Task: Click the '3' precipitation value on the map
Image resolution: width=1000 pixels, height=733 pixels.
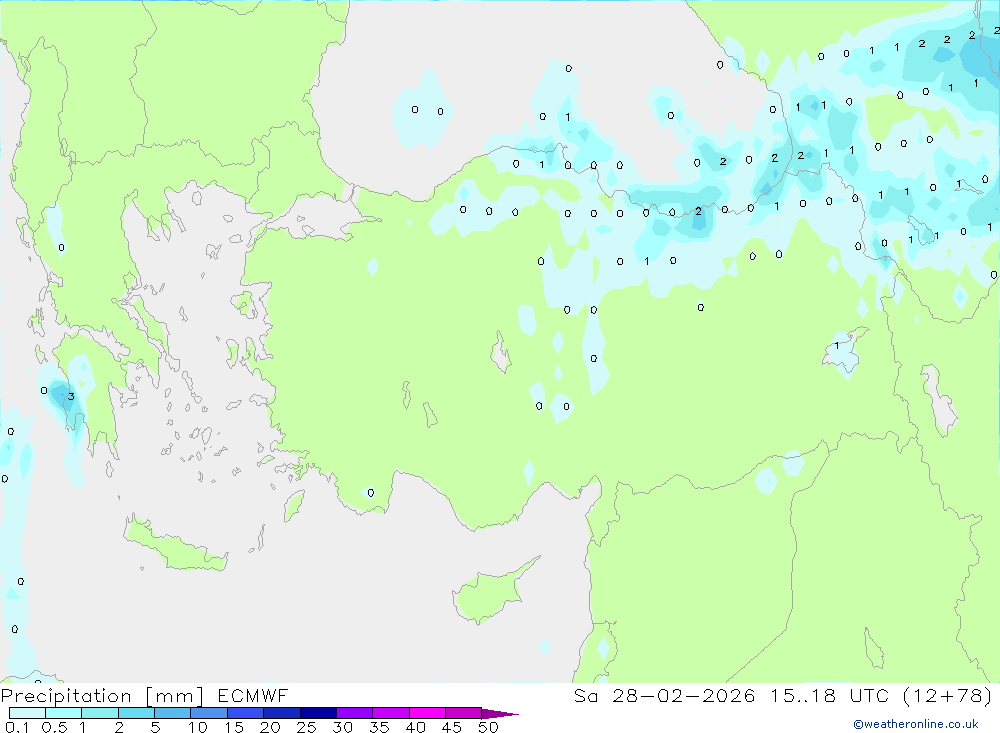Action: point(71,397)
